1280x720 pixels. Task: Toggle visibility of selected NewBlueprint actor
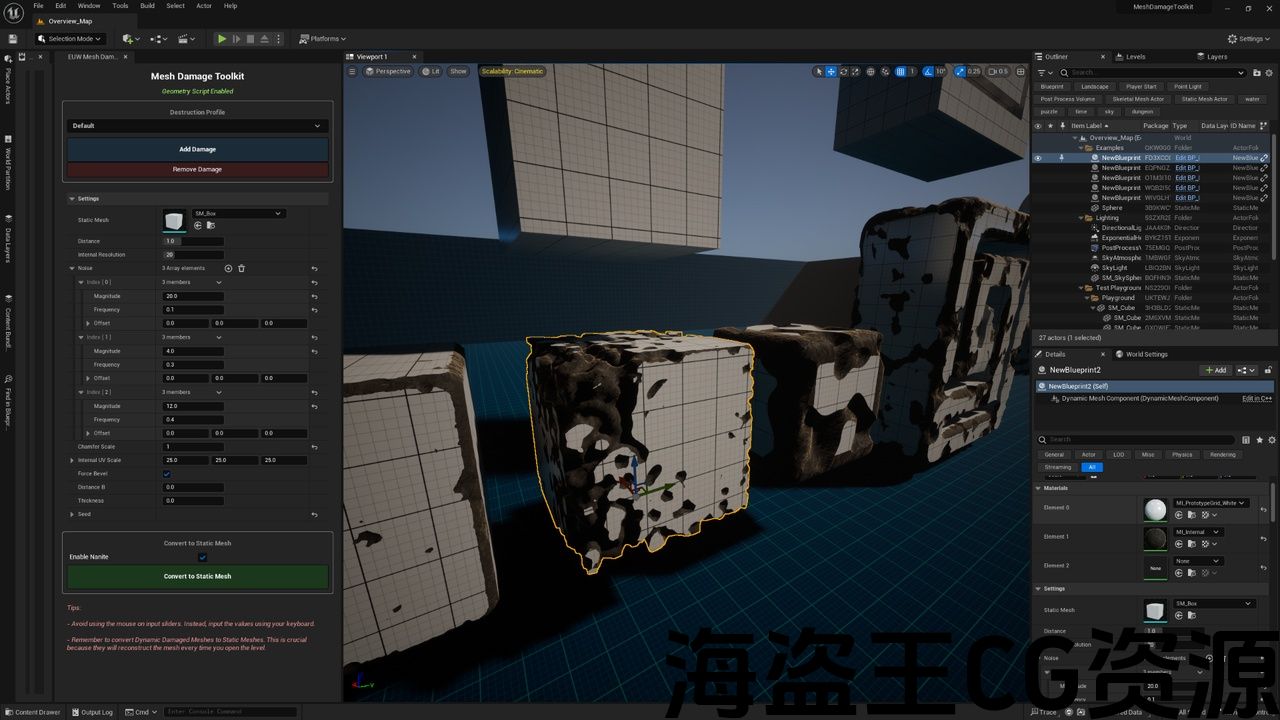click(1037, 158)
